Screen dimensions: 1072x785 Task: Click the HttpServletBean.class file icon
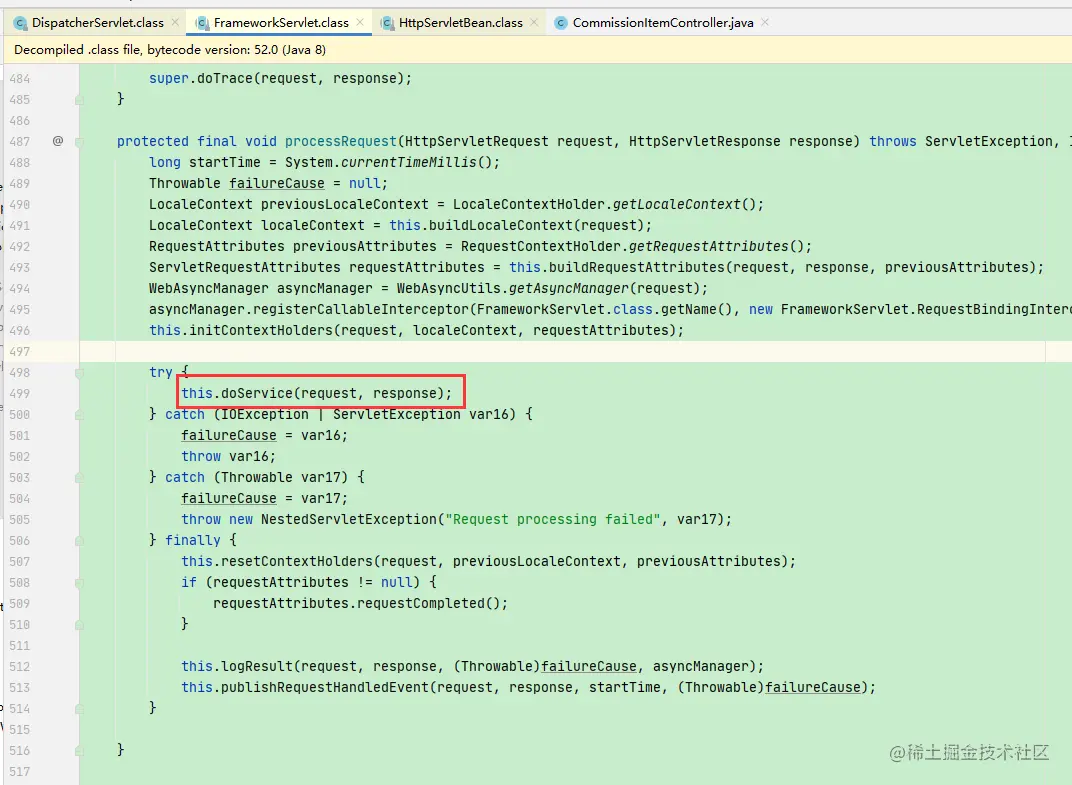tap(388, 23)
